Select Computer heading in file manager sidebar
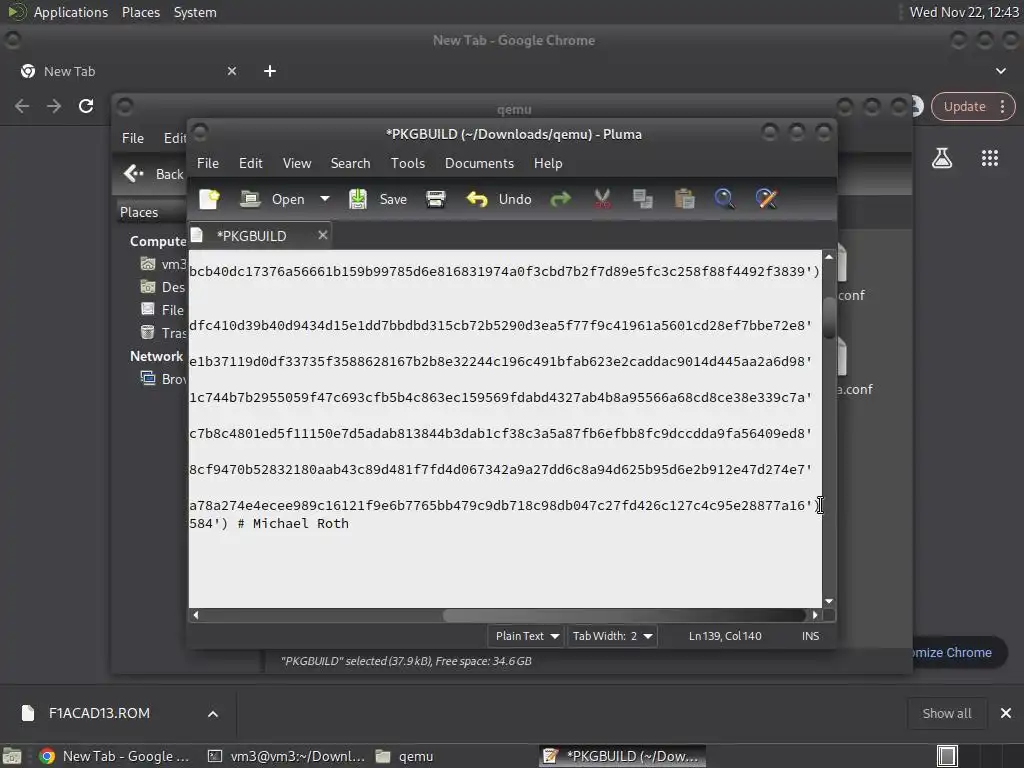 point(157,242)
